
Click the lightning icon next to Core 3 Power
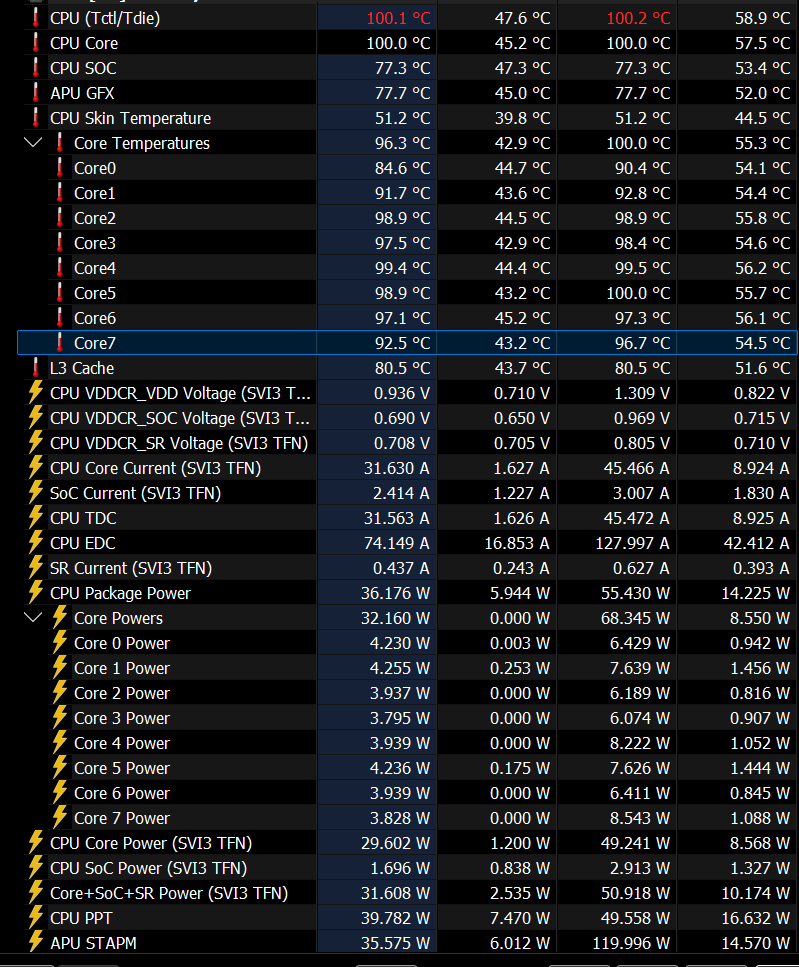pyautogui.click(x=60, y=718)
